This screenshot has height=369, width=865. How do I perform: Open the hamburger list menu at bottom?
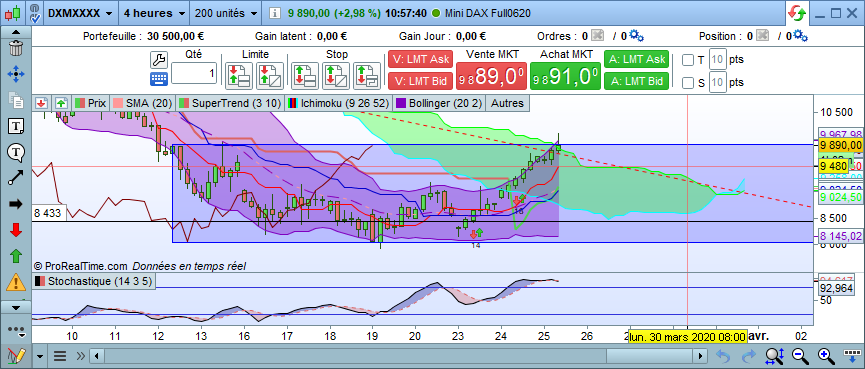coord(60,356)
